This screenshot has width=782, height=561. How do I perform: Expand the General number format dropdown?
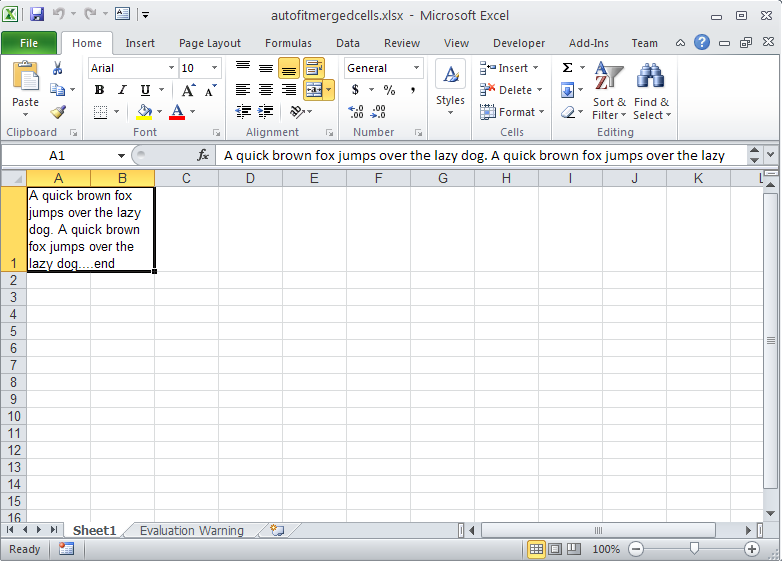pyautogui.click(x=416, y=68)
